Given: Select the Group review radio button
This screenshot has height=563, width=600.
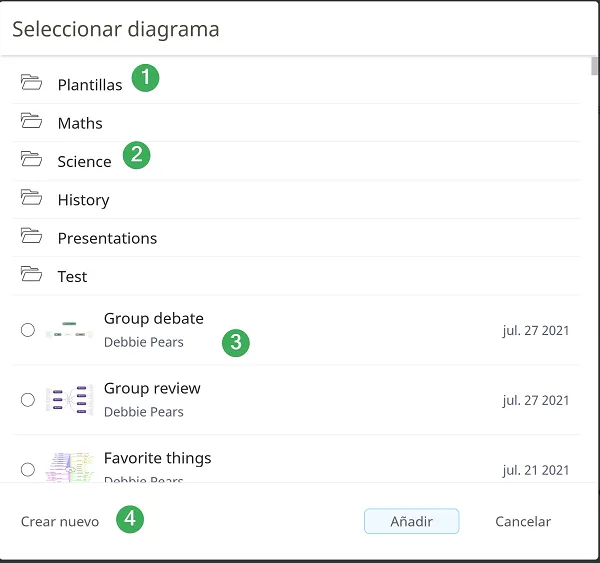Looking at the screenshot, I should (x=28, y=399).
